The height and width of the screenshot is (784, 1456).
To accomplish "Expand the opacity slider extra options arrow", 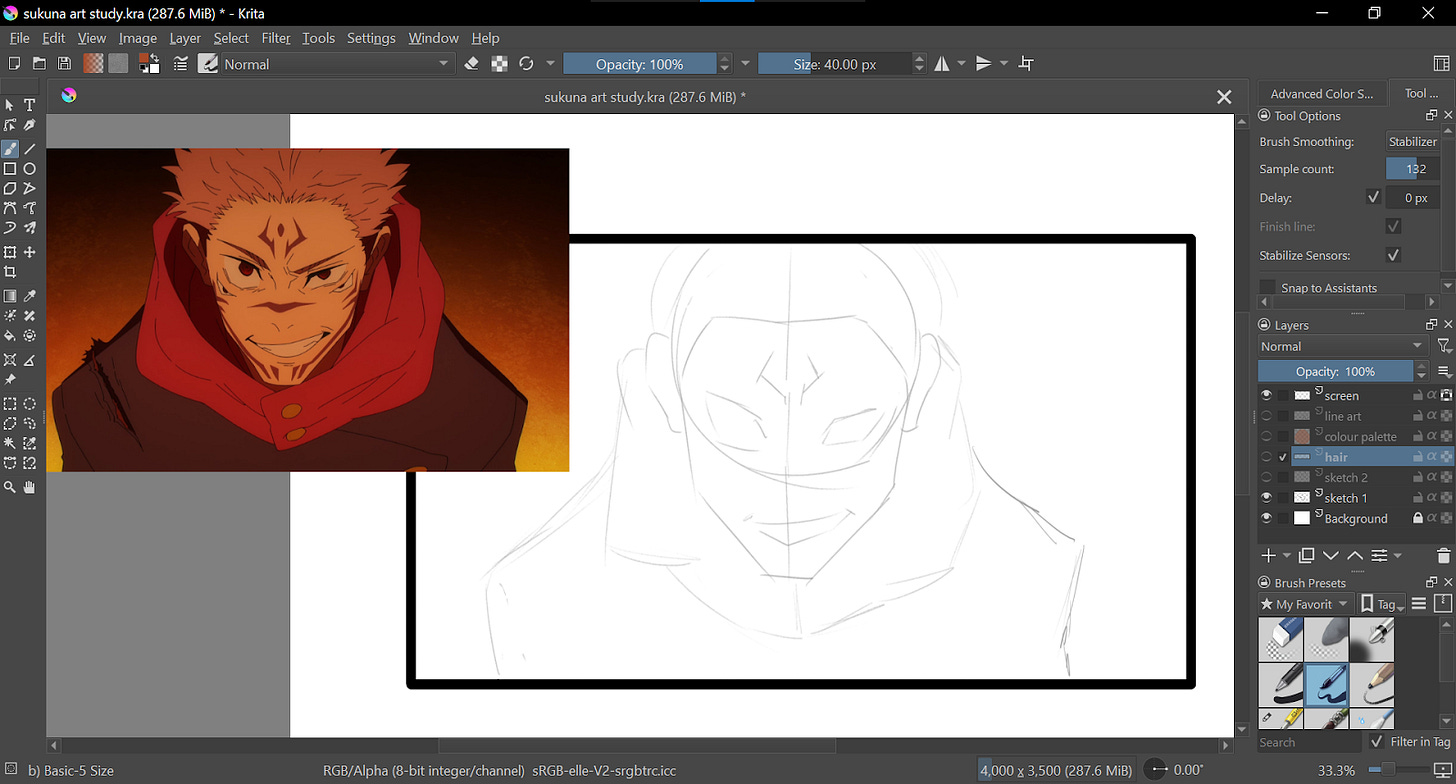I will tap(745, 64).
